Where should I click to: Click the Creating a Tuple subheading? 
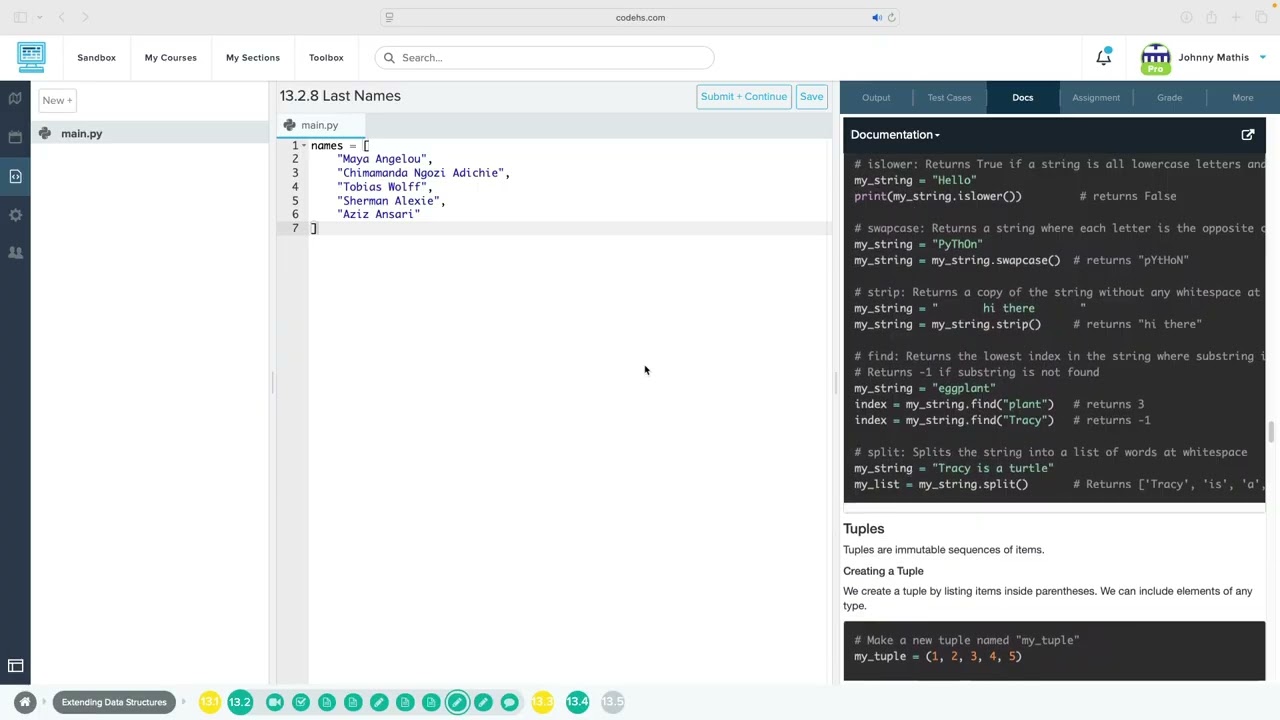tap(883, 571)
